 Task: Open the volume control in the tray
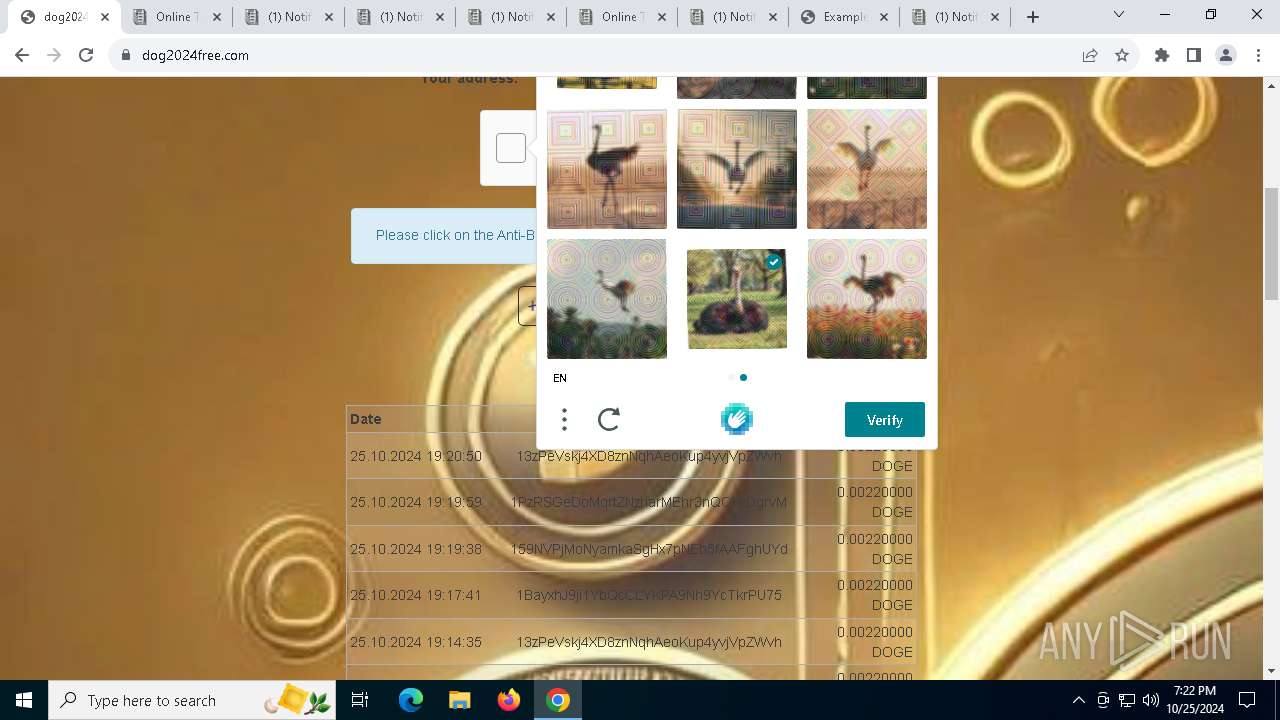1151,700
